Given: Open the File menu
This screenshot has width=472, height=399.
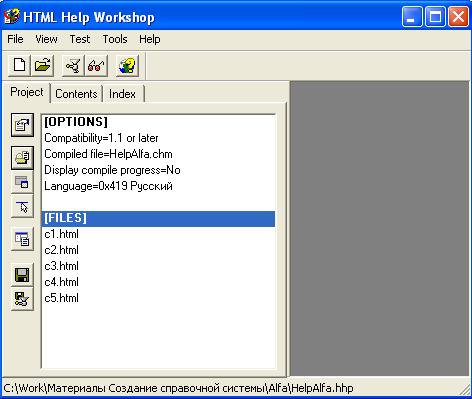Looking at the screenshot, I should (x=15, y=39).
